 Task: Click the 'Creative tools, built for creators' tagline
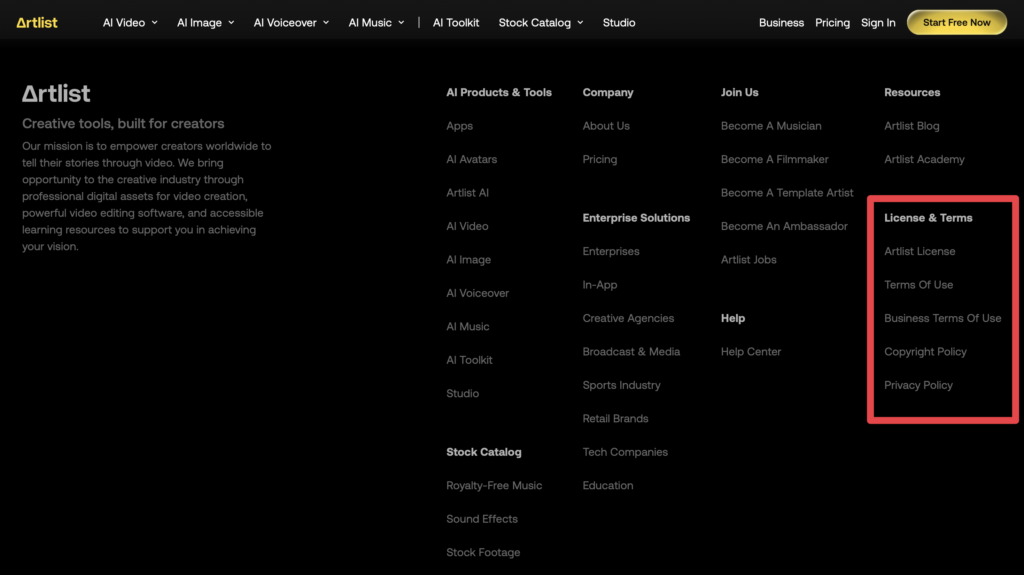[123, 123]
